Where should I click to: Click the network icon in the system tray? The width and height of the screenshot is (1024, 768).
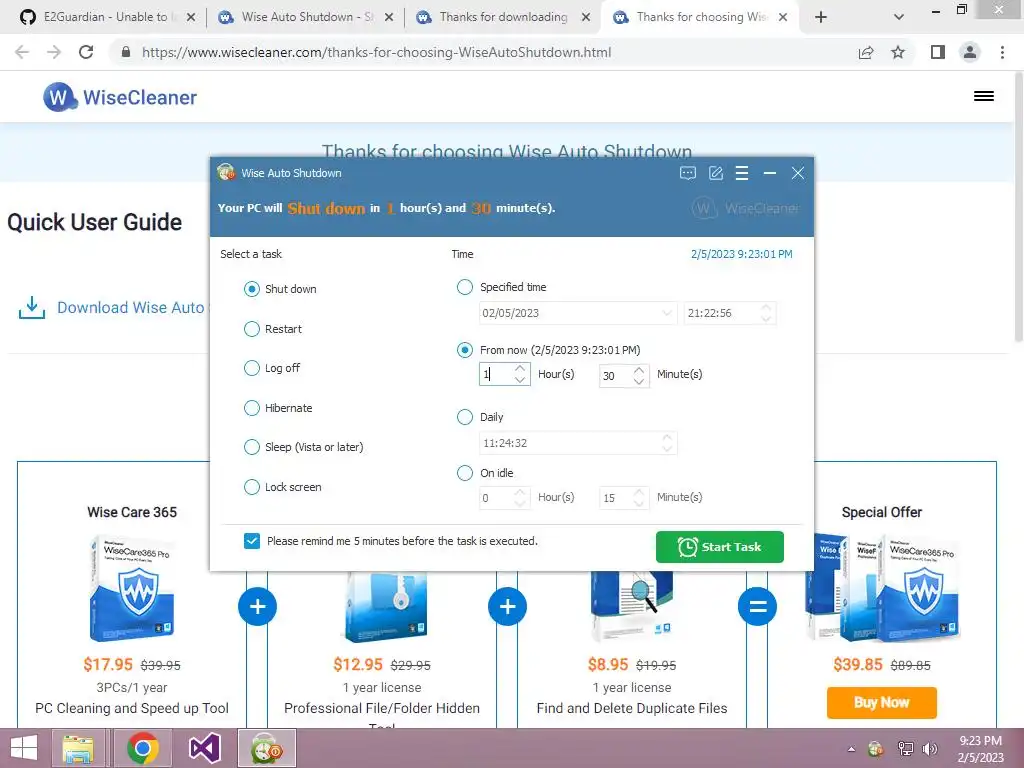(x=905, y=749)
